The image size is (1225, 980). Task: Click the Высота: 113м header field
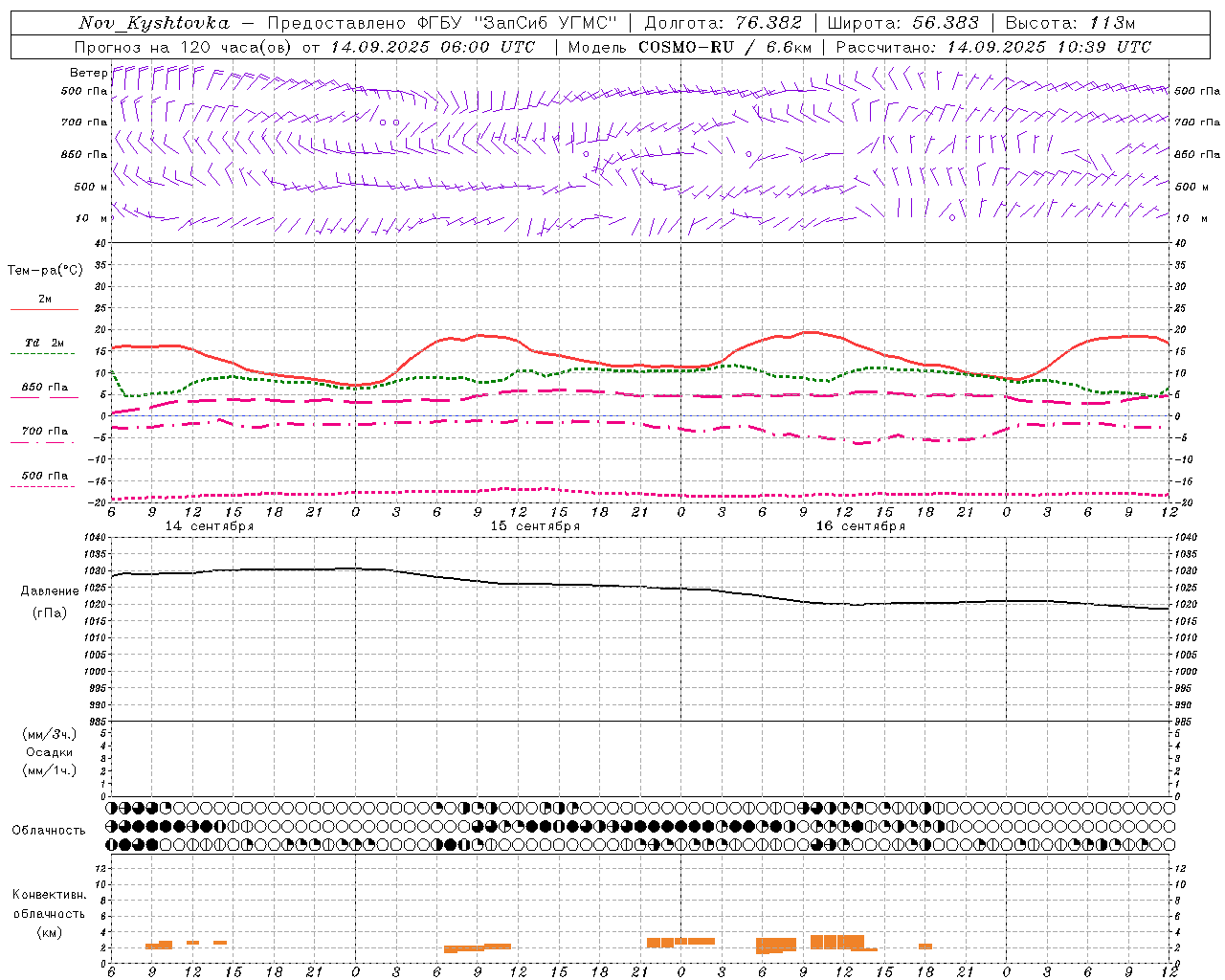pos(1070,23)
